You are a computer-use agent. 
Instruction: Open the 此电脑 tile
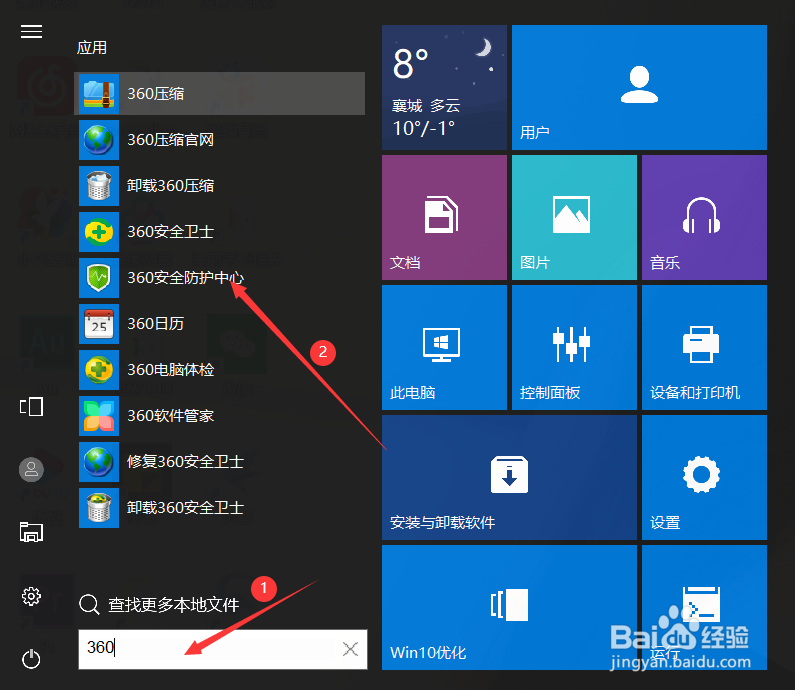click(x=444, y=347)
